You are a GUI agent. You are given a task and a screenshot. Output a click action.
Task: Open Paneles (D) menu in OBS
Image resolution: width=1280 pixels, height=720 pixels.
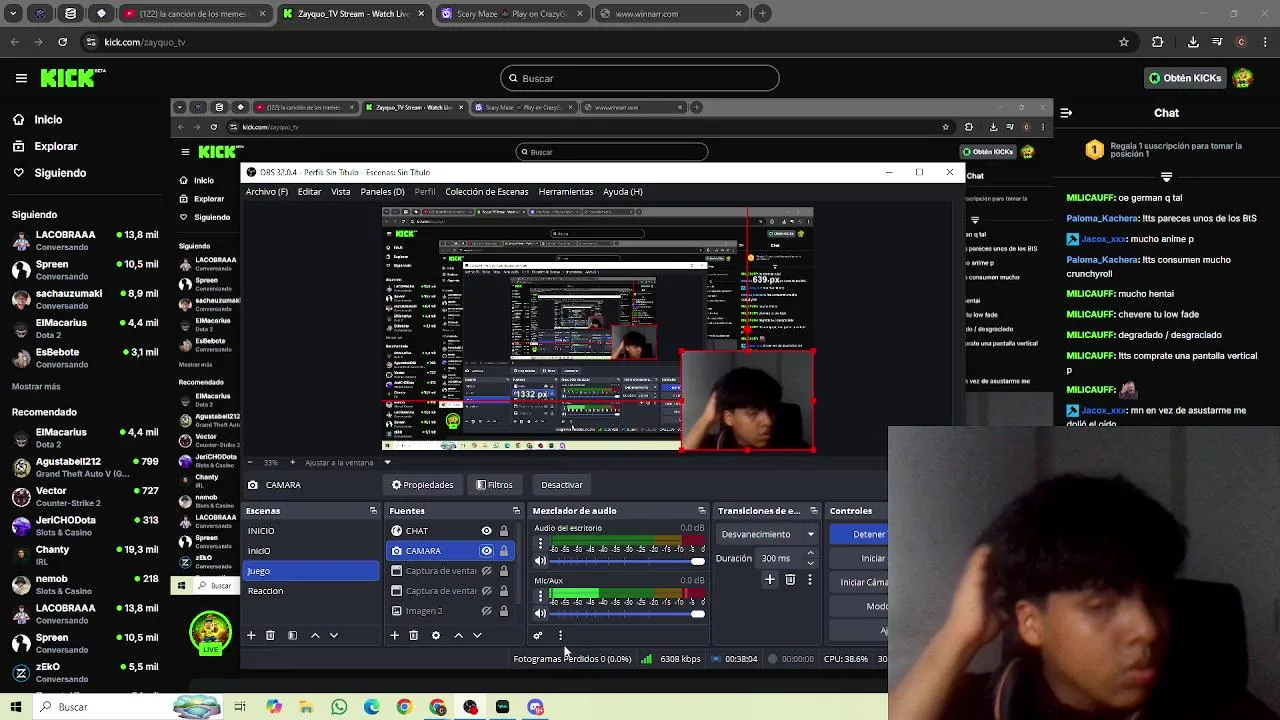382,192
